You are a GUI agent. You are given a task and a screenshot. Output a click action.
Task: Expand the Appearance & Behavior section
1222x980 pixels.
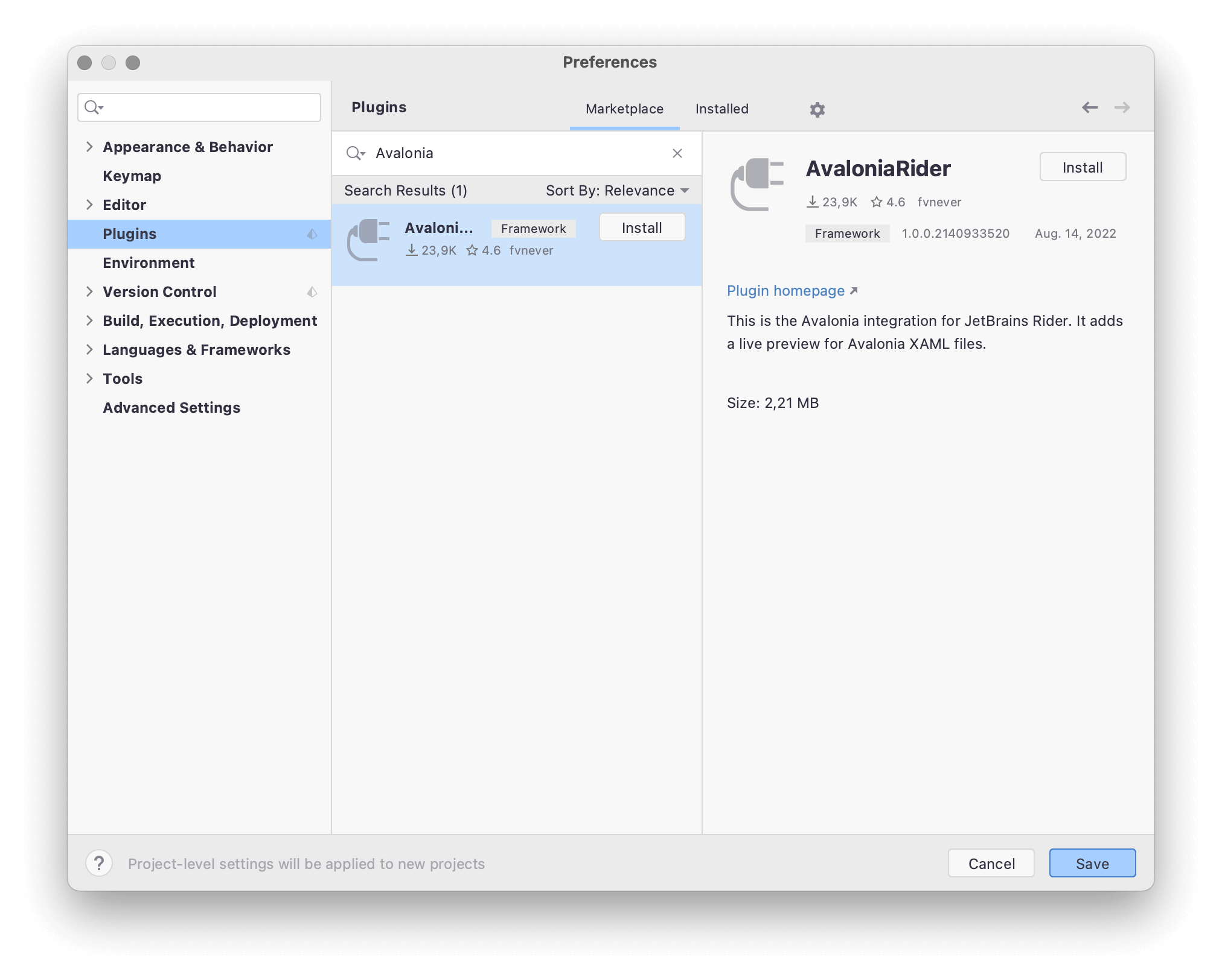89,146
